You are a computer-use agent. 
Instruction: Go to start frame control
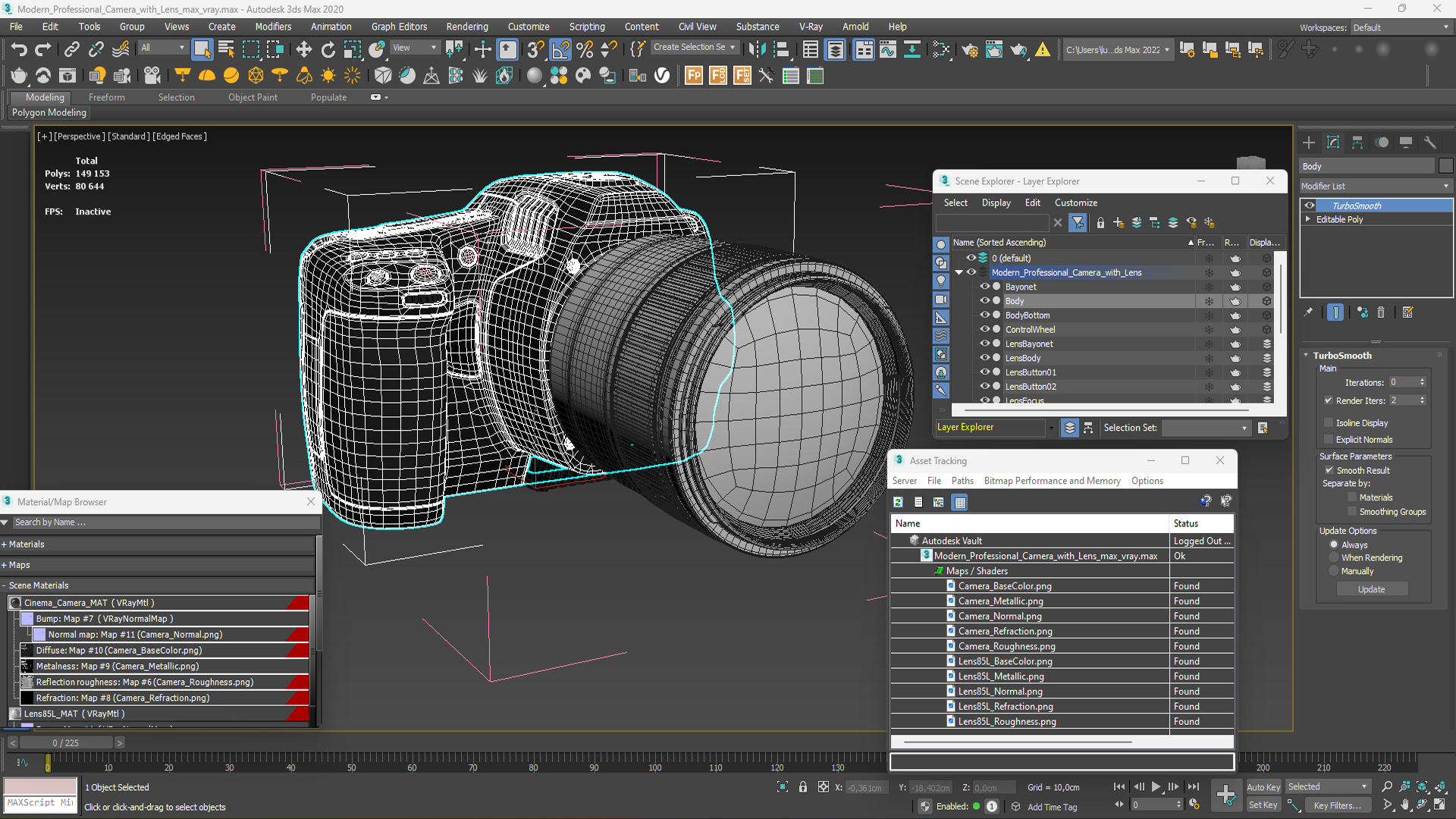(1119, 787)
